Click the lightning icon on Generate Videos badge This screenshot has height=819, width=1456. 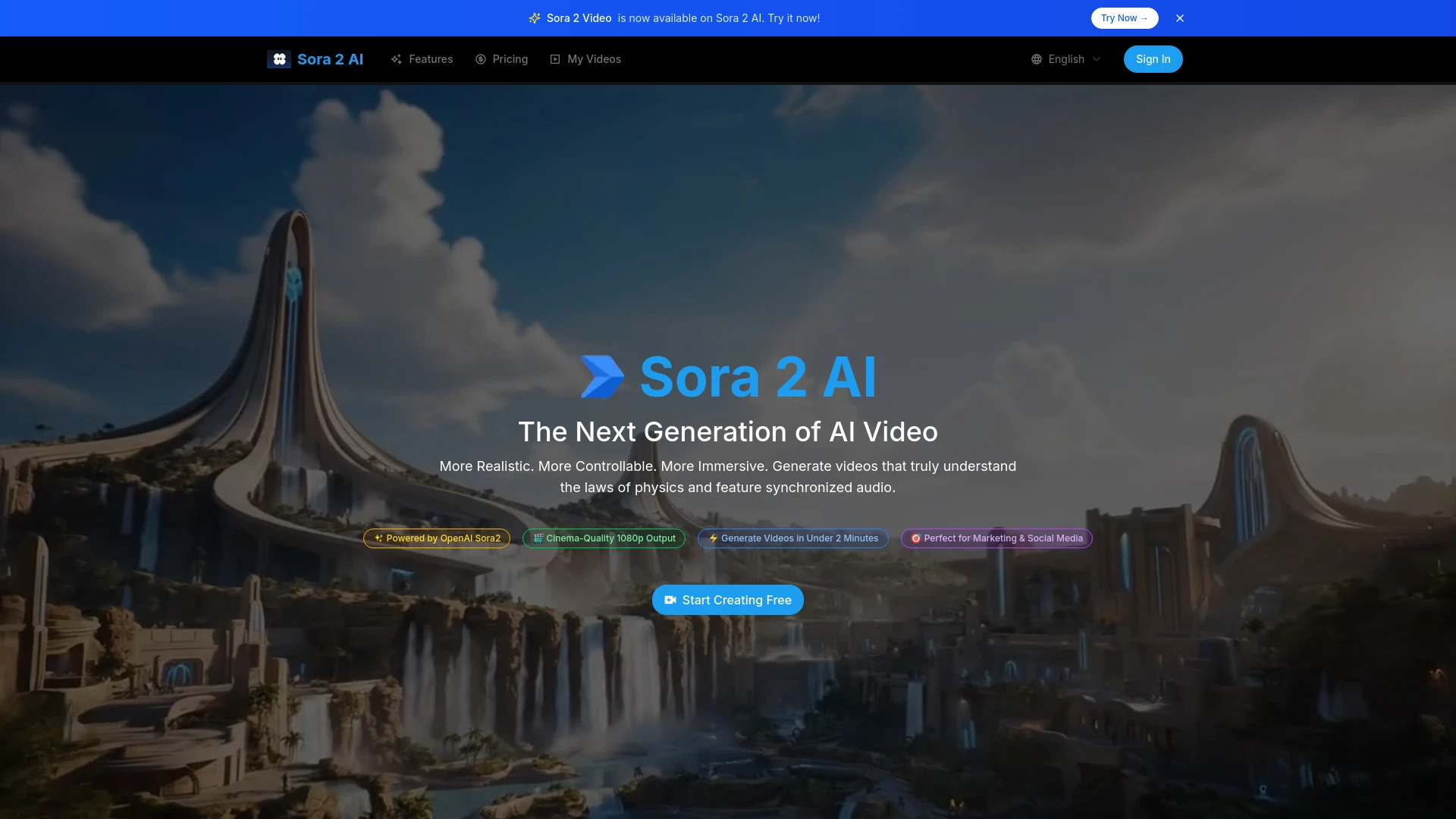tap(714, 538)
